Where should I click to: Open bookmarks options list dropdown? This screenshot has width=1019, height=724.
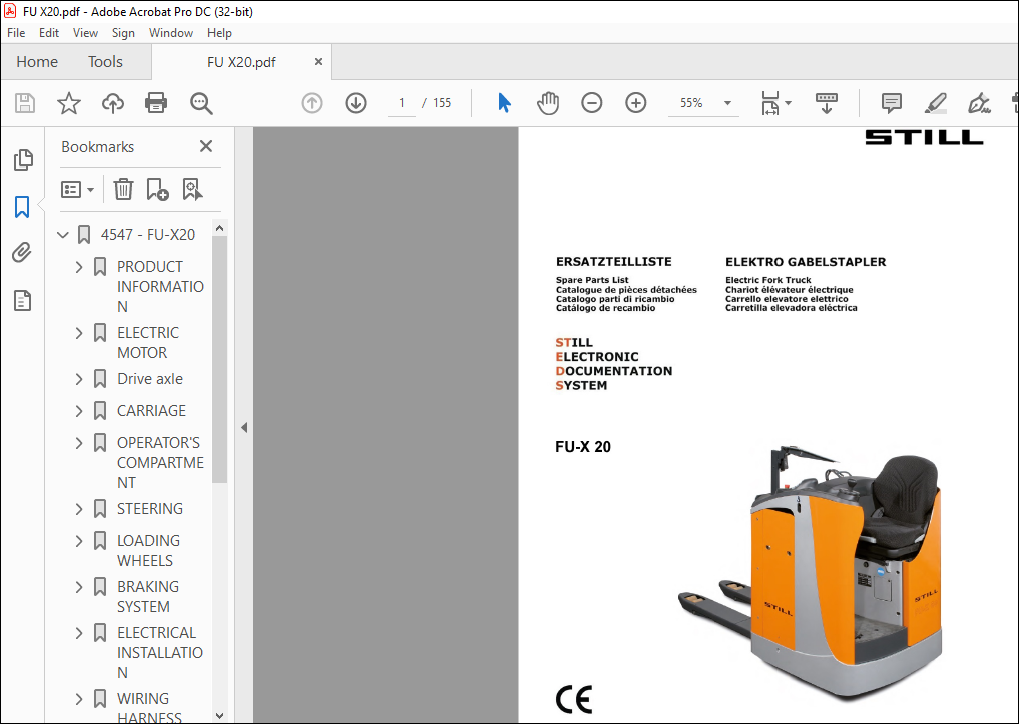point(77,190)
